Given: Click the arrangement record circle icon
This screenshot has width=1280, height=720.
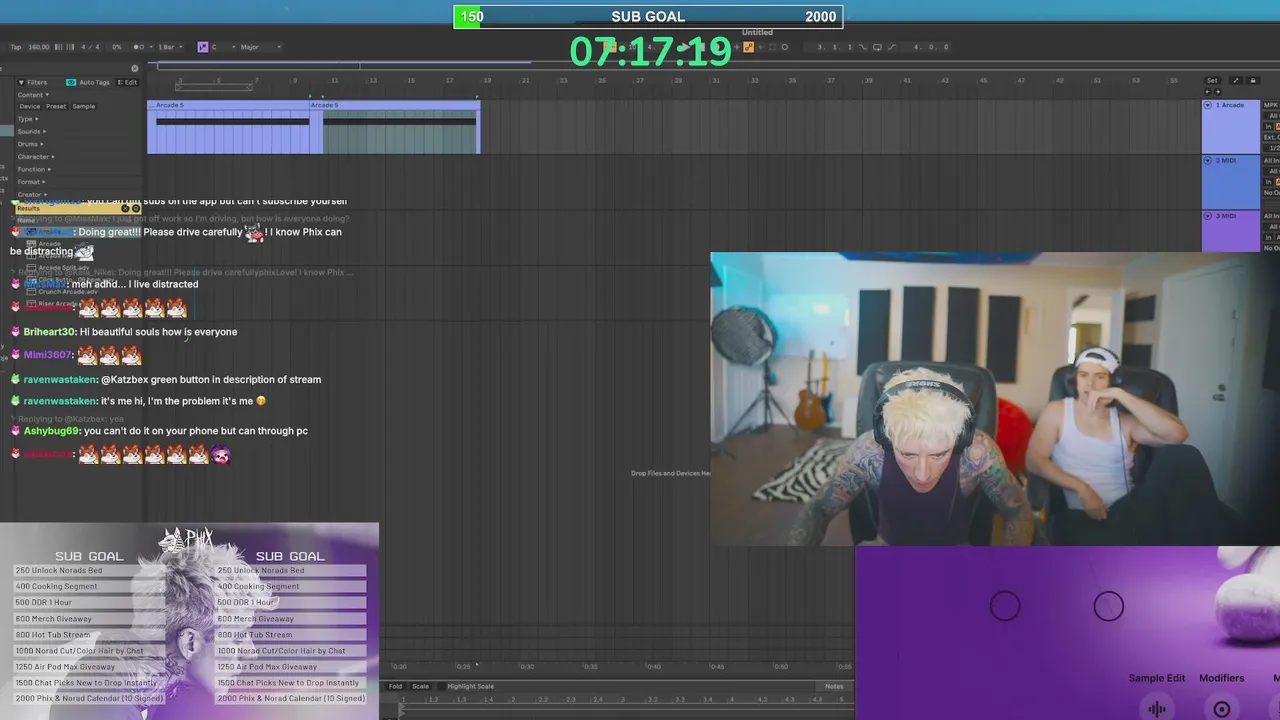Looking at the screenshot, I should point(785,47).
